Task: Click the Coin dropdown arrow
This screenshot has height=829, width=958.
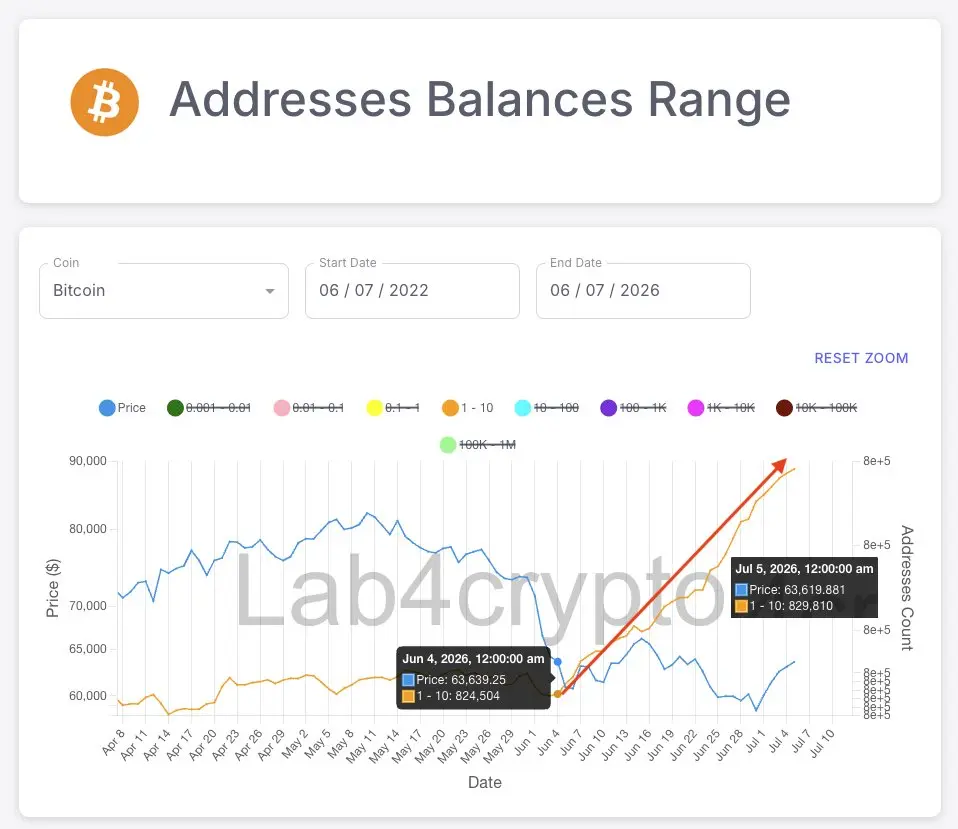Action: (269, 291)
